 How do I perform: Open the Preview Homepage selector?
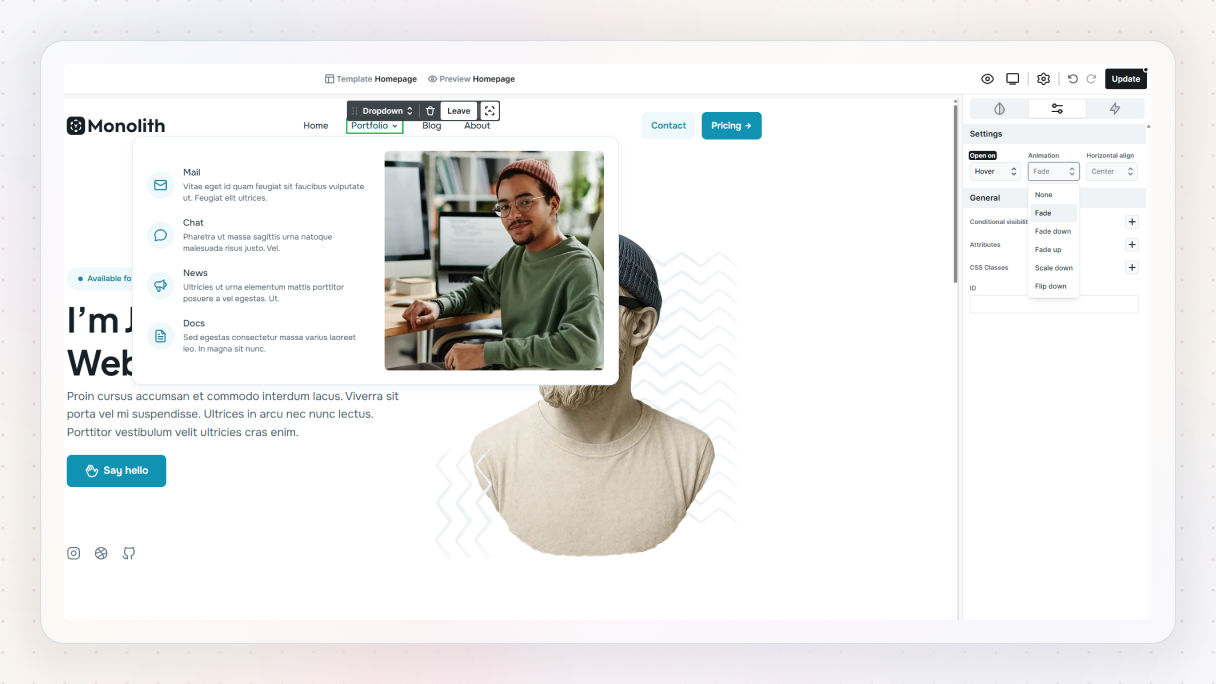(471, 79)
